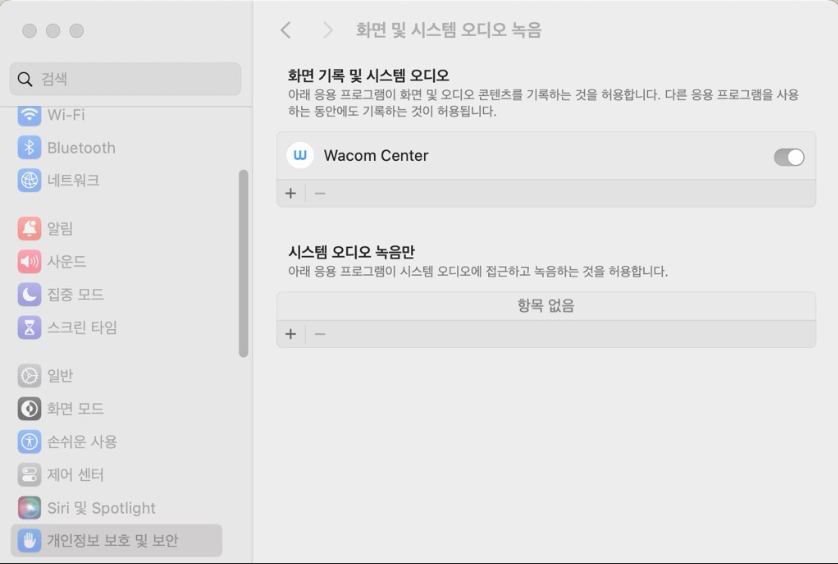Click the hand icon for 개인정보 보호 및 보안
Image resolution: width=838 pixels, height=564 pixels.
click(x=29, y=540)
